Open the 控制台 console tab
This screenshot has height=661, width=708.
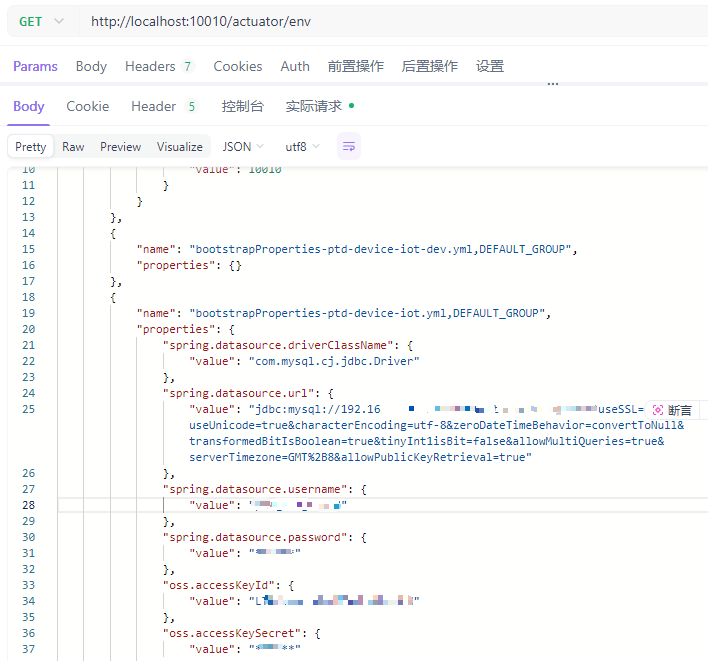pyautogui.click(x=243, y=106)
